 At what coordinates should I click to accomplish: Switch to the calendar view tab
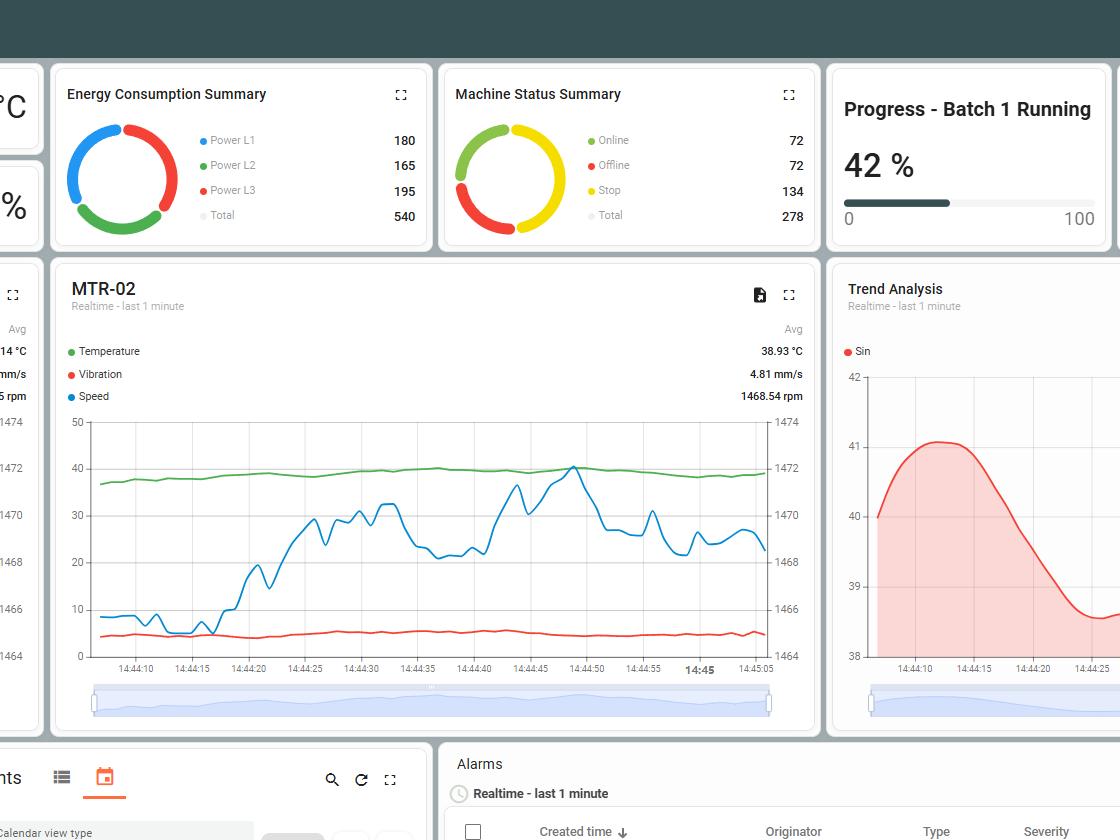(x=104, y=777)
